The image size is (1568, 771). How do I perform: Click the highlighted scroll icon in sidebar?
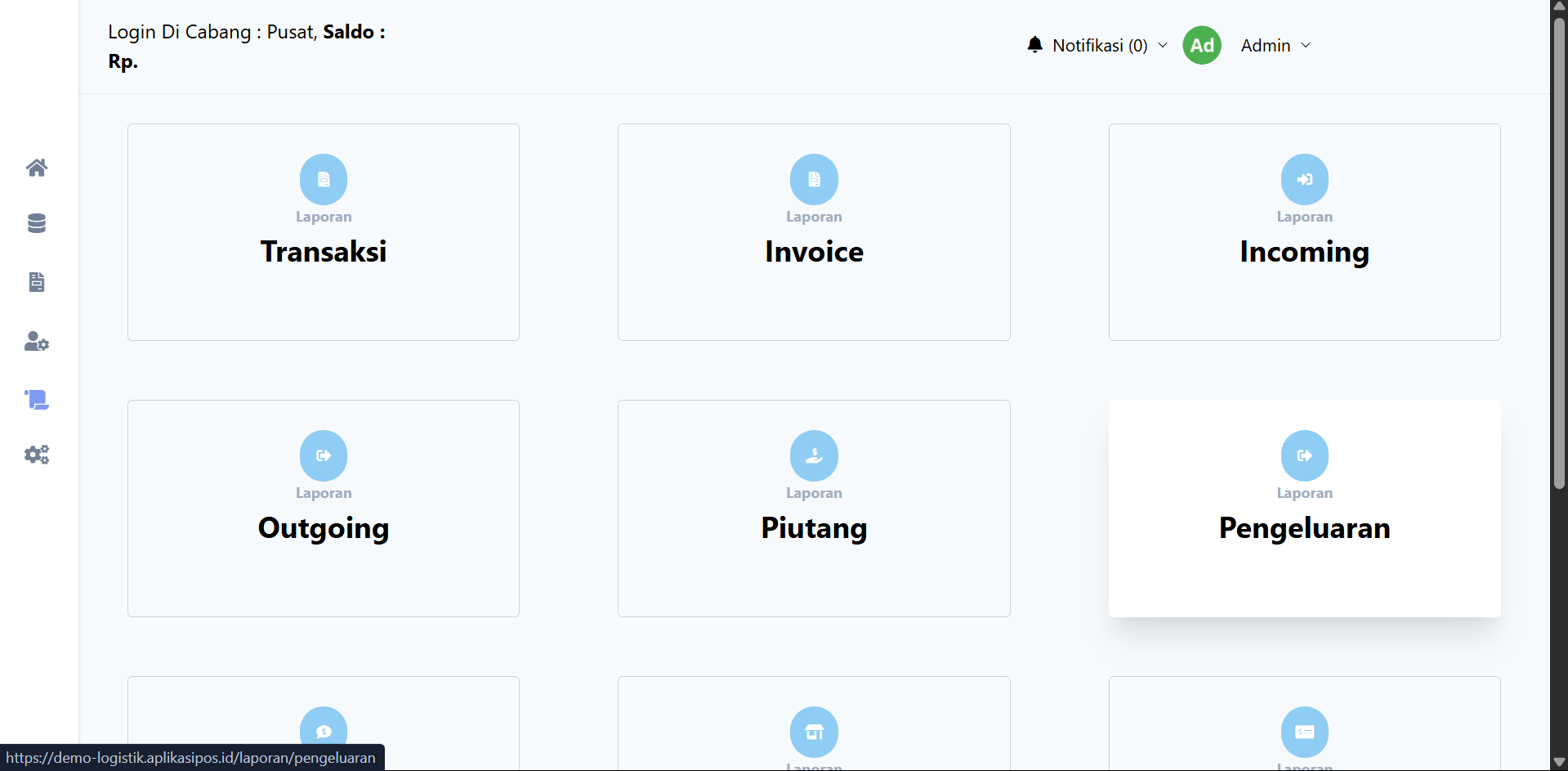click(37, 400)
